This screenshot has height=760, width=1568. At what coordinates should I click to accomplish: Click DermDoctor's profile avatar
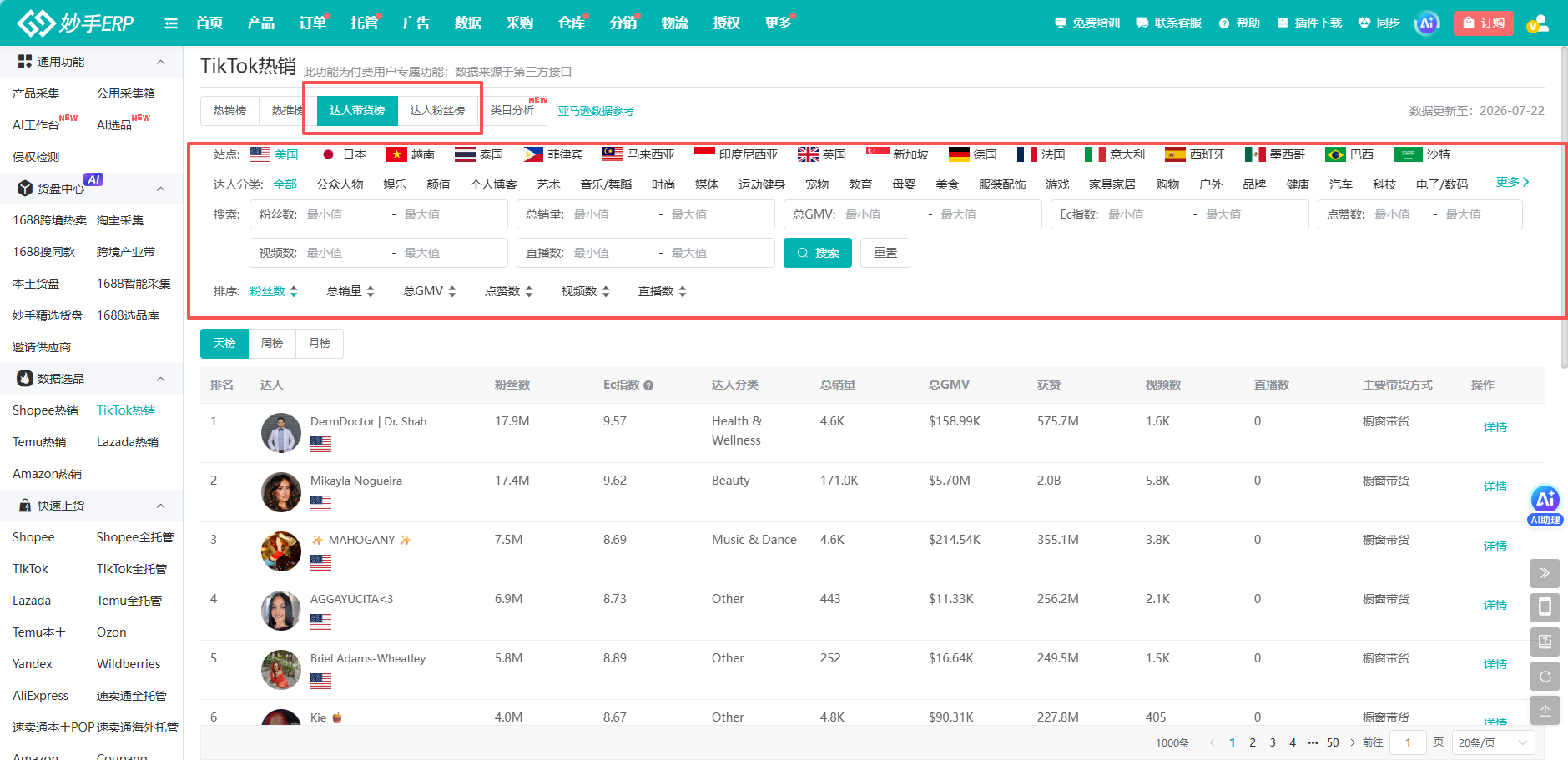click(281, 433)
